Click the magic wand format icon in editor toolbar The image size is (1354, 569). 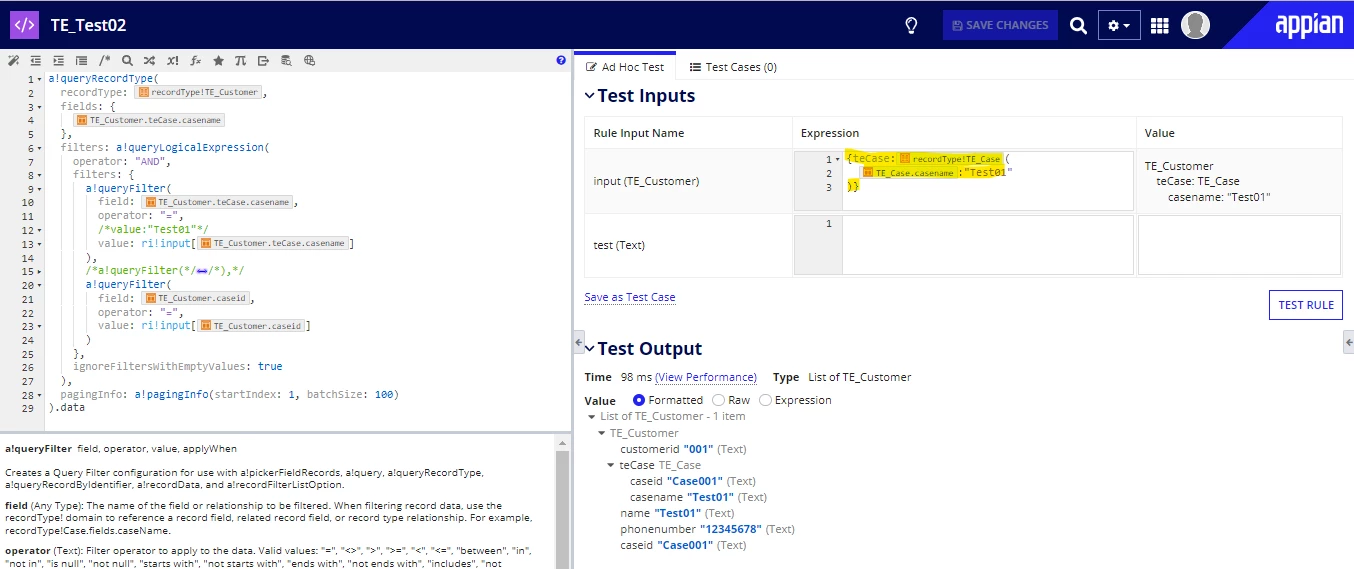click(x=13, y=60)
